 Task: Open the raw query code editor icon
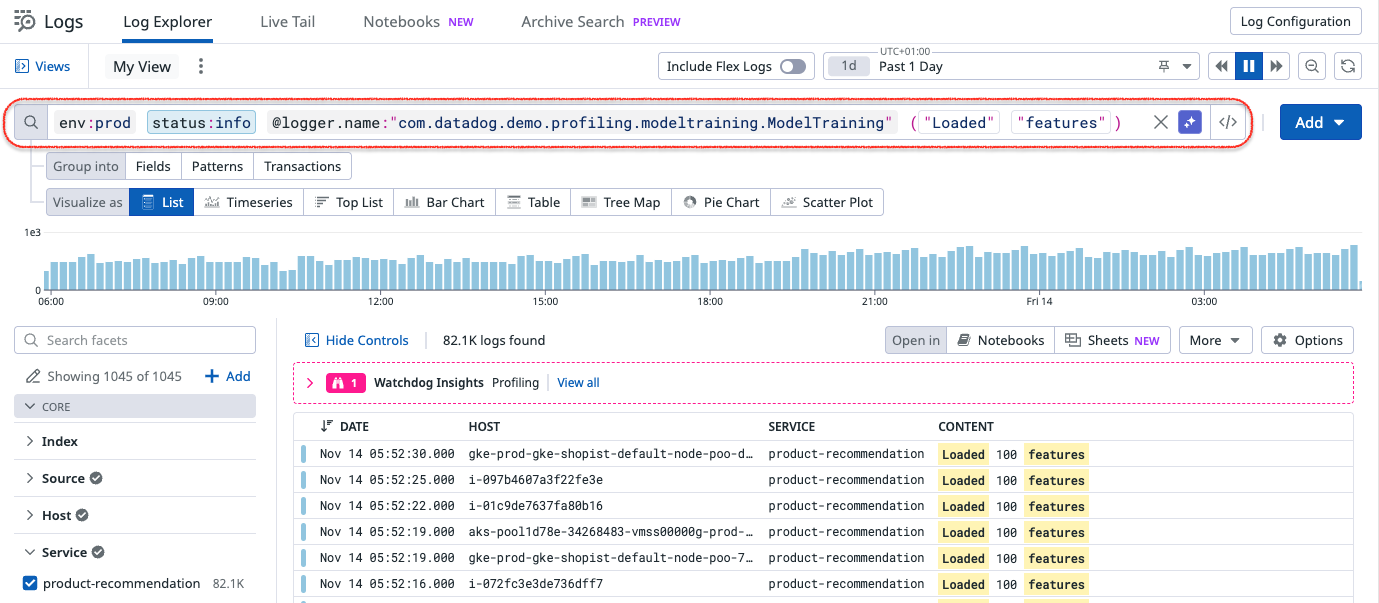pyautogui.click(x=1228, y=122)
